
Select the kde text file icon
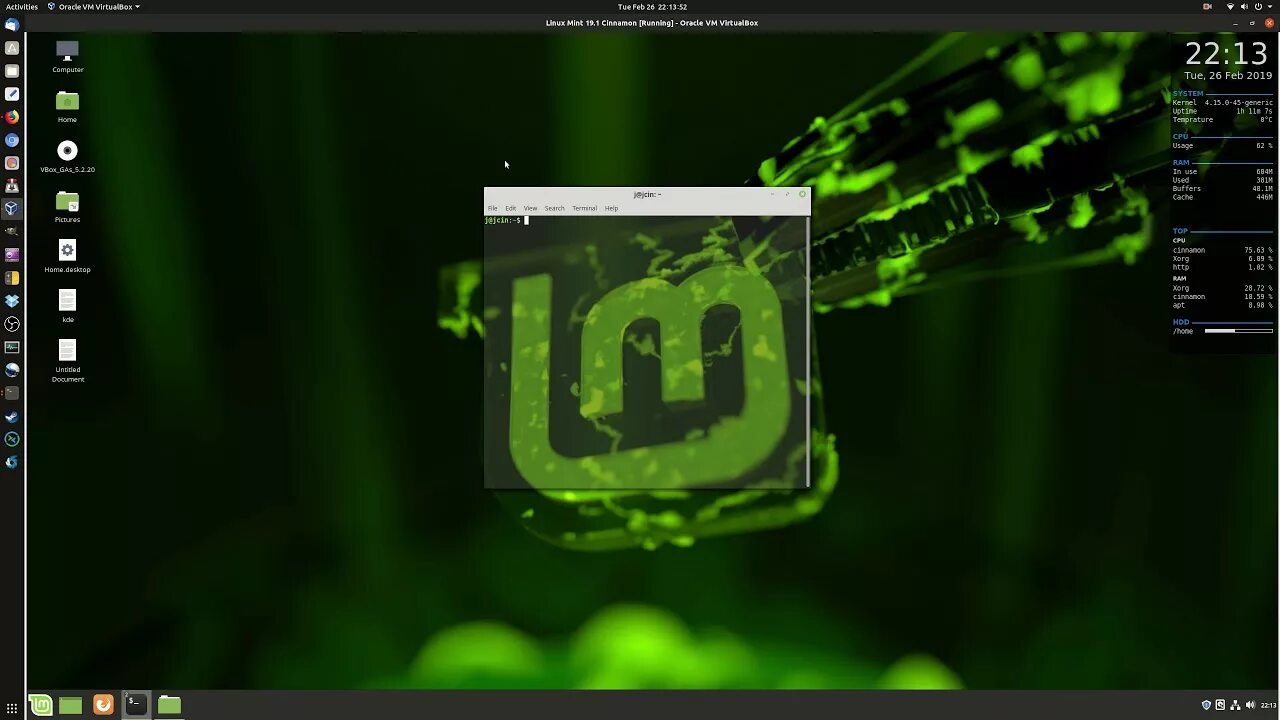point(67,307)
